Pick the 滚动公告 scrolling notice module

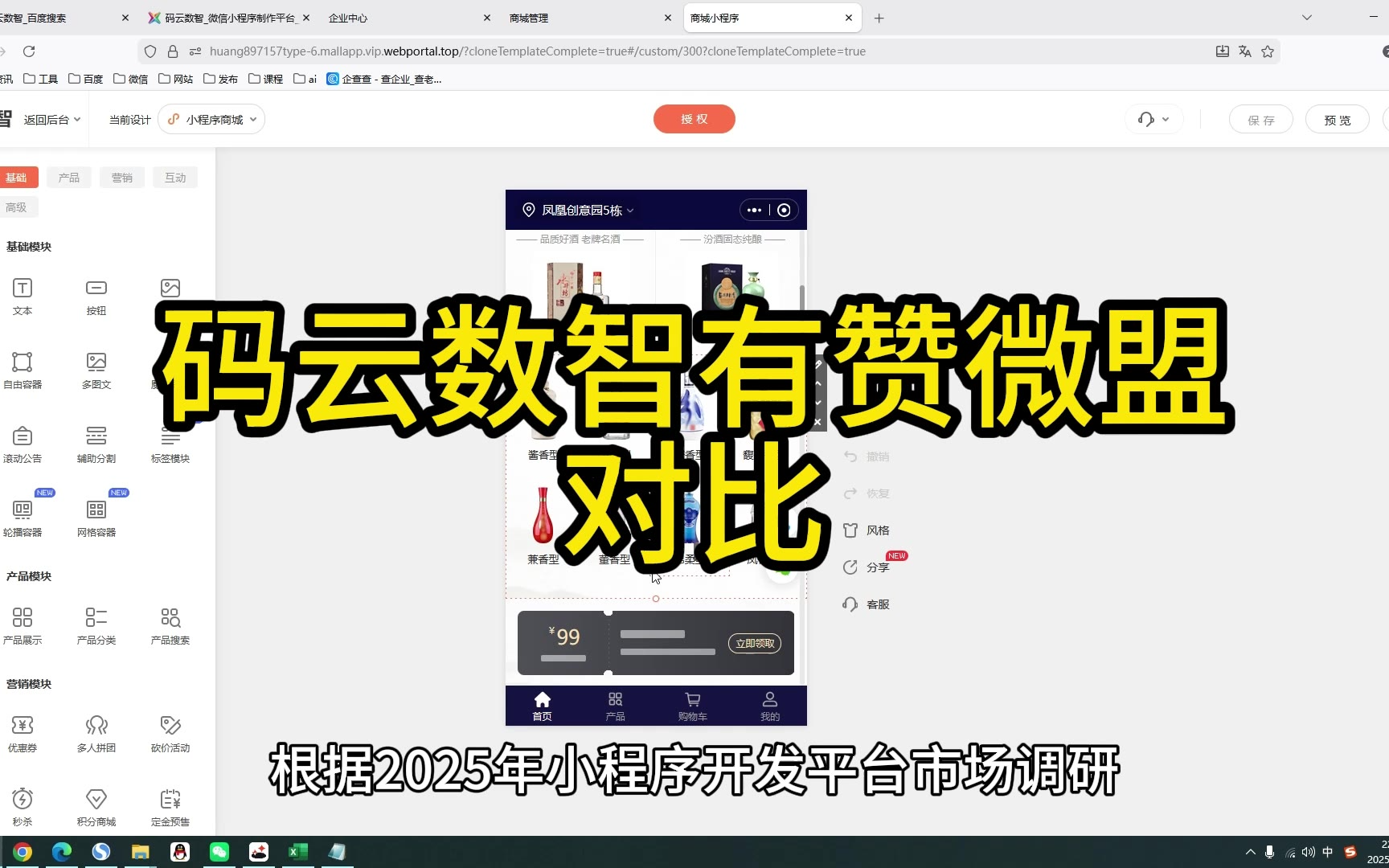pos(23,444)
